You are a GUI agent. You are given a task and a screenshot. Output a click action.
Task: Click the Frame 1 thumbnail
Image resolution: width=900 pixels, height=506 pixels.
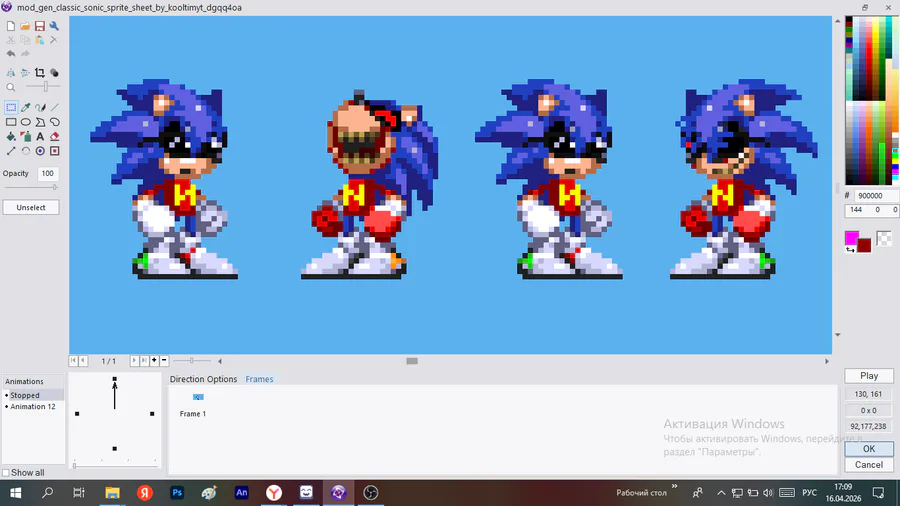point(198,397)
